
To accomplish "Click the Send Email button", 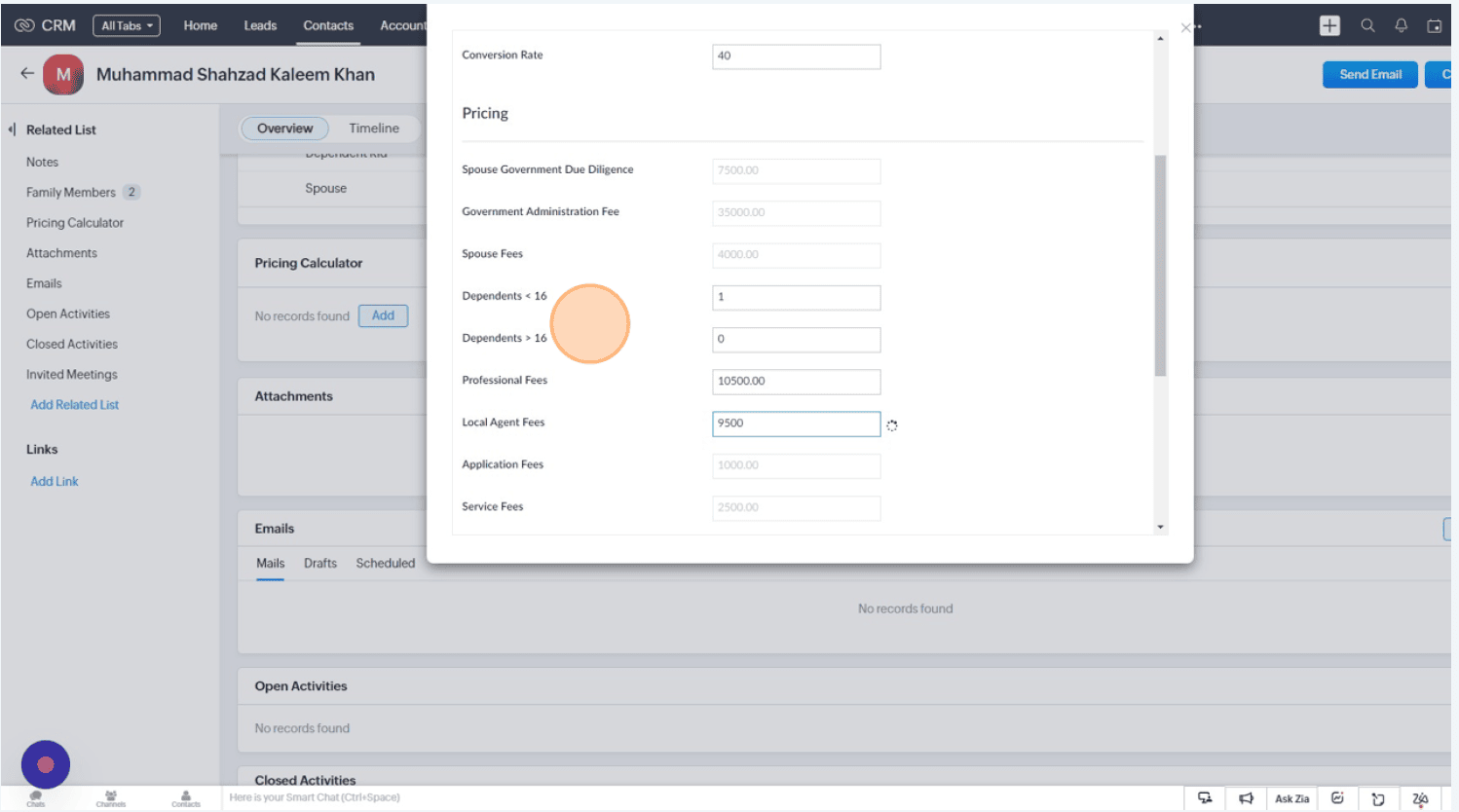I will point(1369,75).
